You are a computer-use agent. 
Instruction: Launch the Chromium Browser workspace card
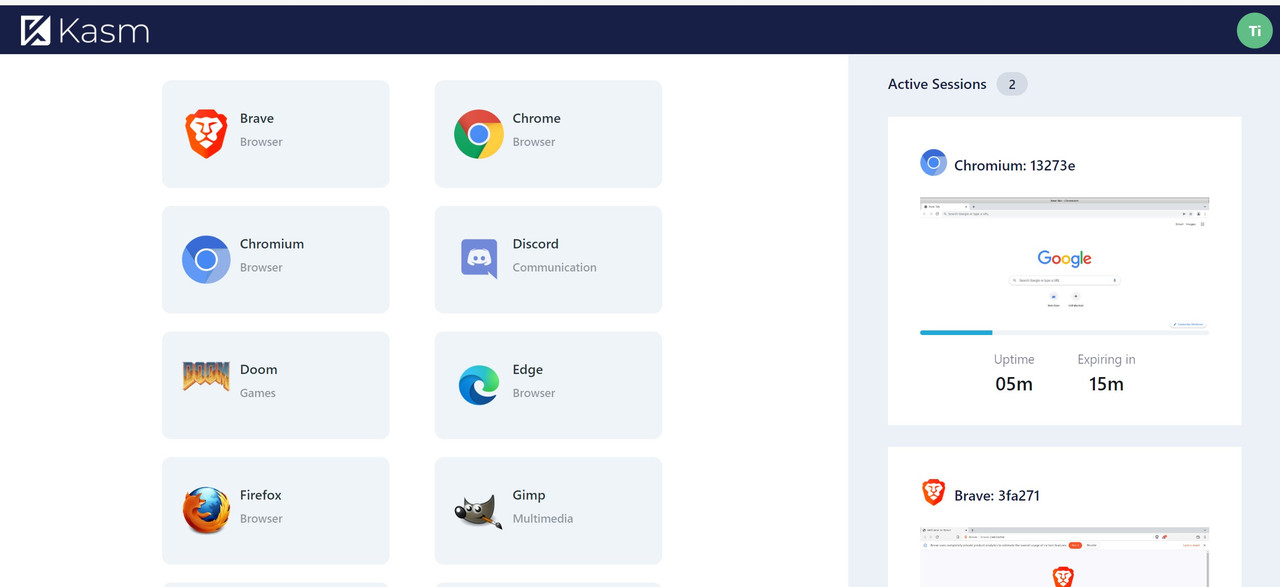coord(276,260)
